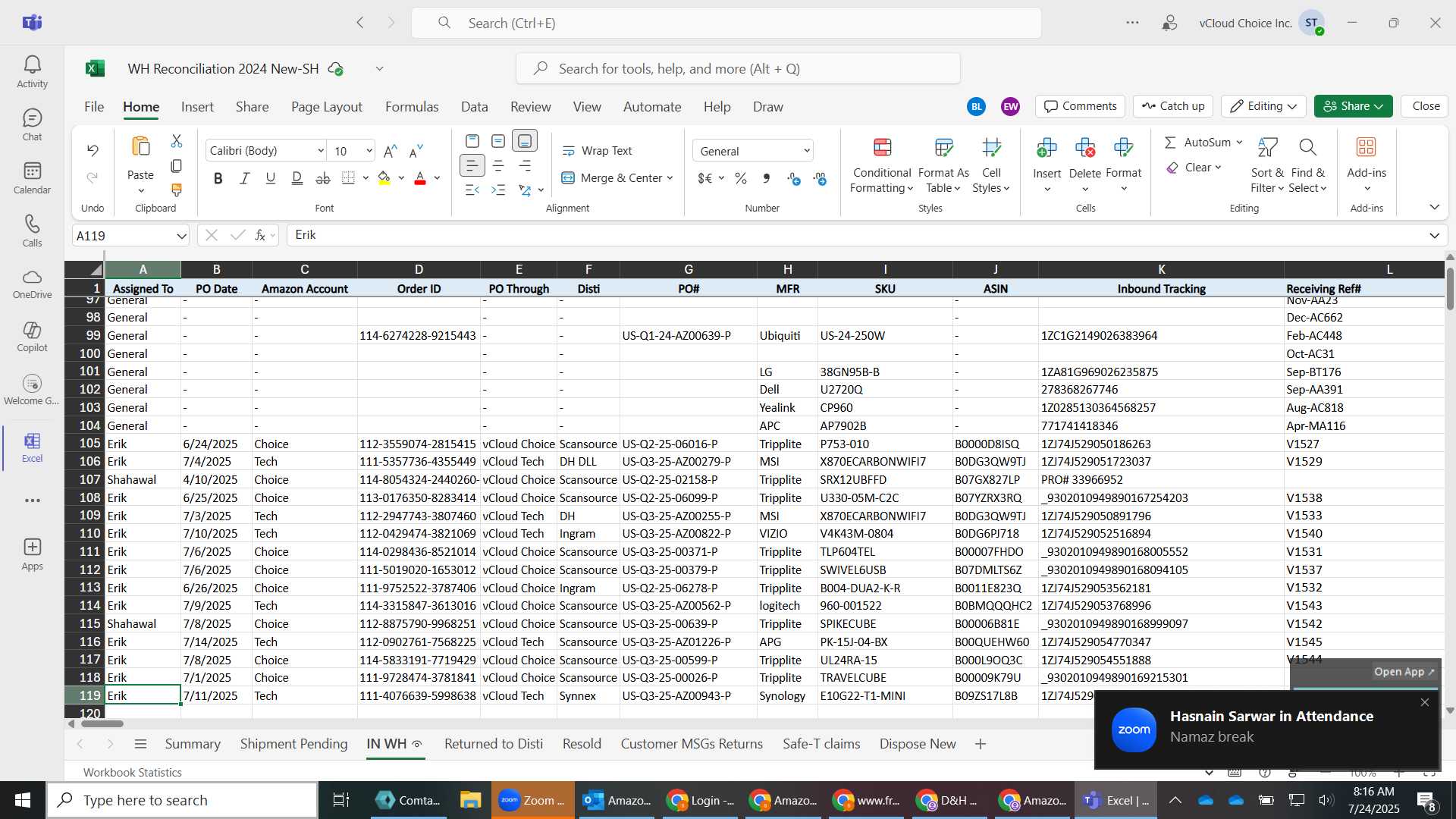
Task: Open the all sheets list menu icon
Action: click(x=140, y=744)
